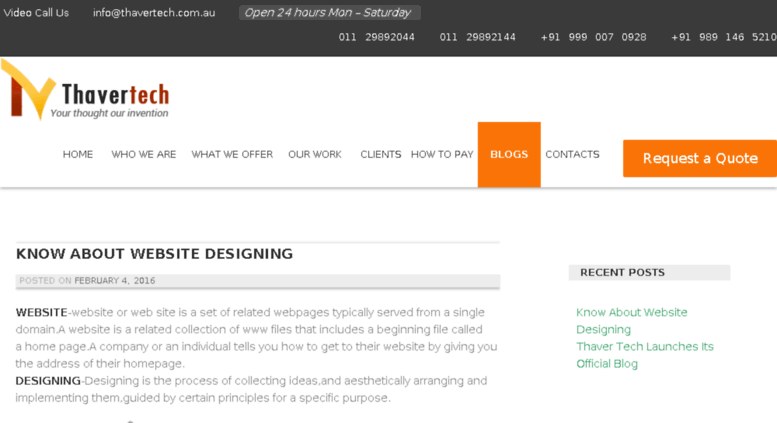The height and width of the screenshot is (423, 777).
Task: Open the Know About Website Designing post title
Action: [x=154, y=254]
